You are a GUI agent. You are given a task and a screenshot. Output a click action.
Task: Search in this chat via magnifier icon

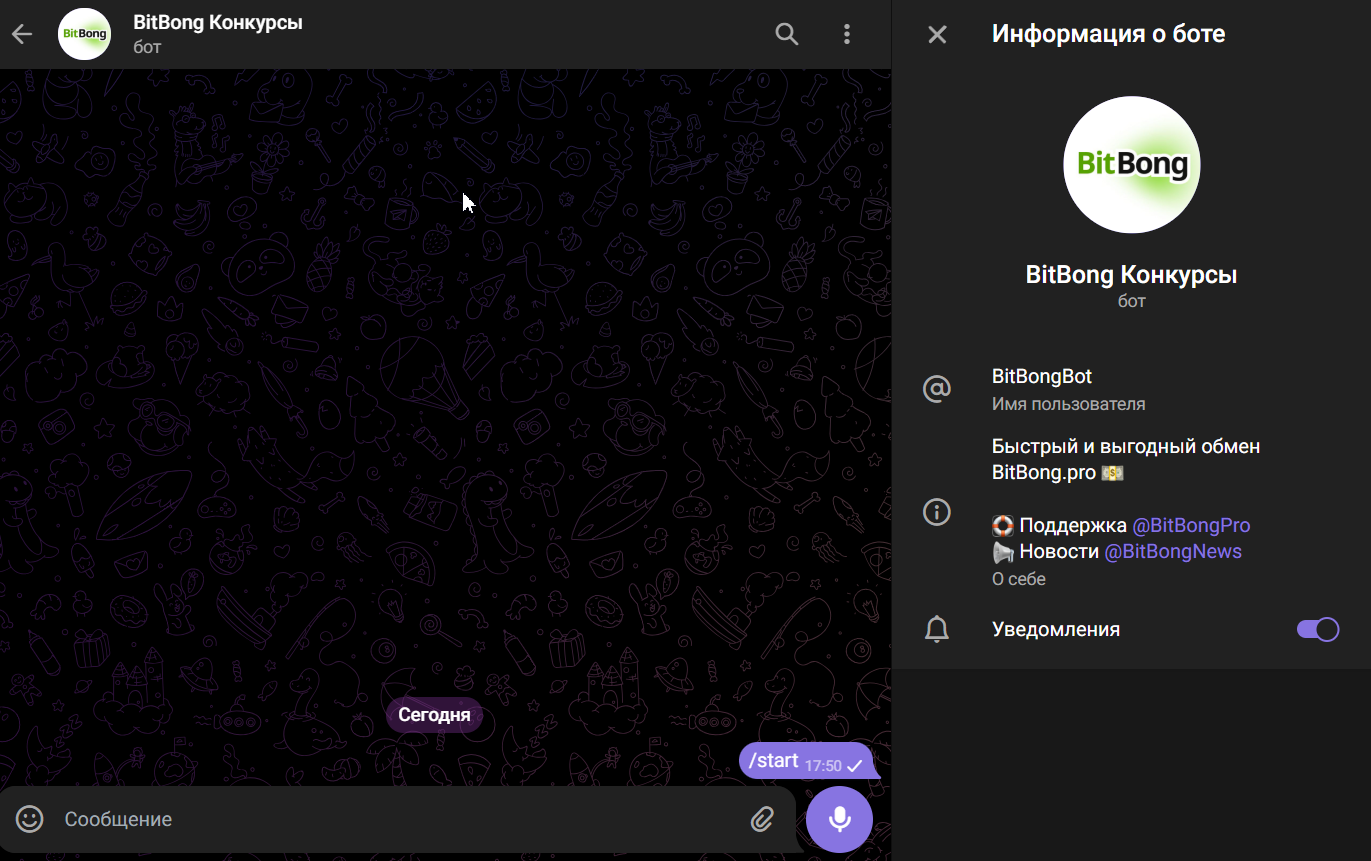tap(787, 34)
